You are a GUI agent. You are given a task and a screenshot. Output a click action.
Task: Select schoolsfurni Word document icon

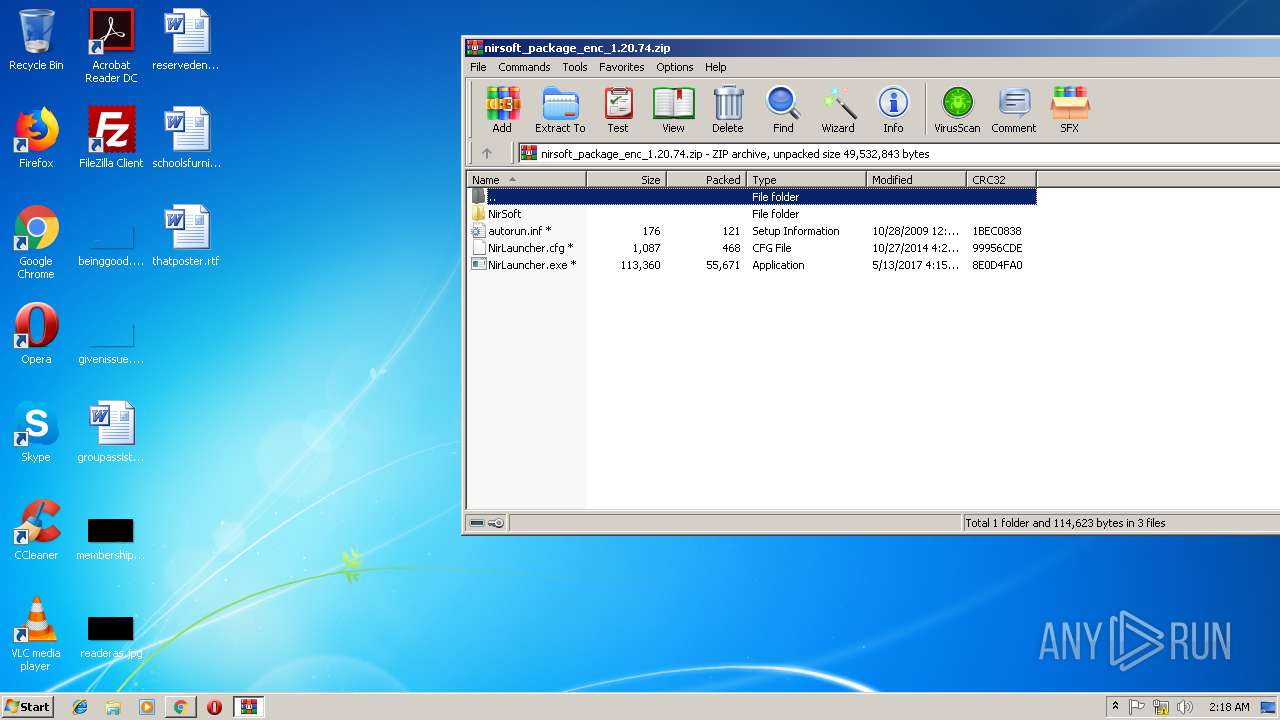tap(186, 138)
